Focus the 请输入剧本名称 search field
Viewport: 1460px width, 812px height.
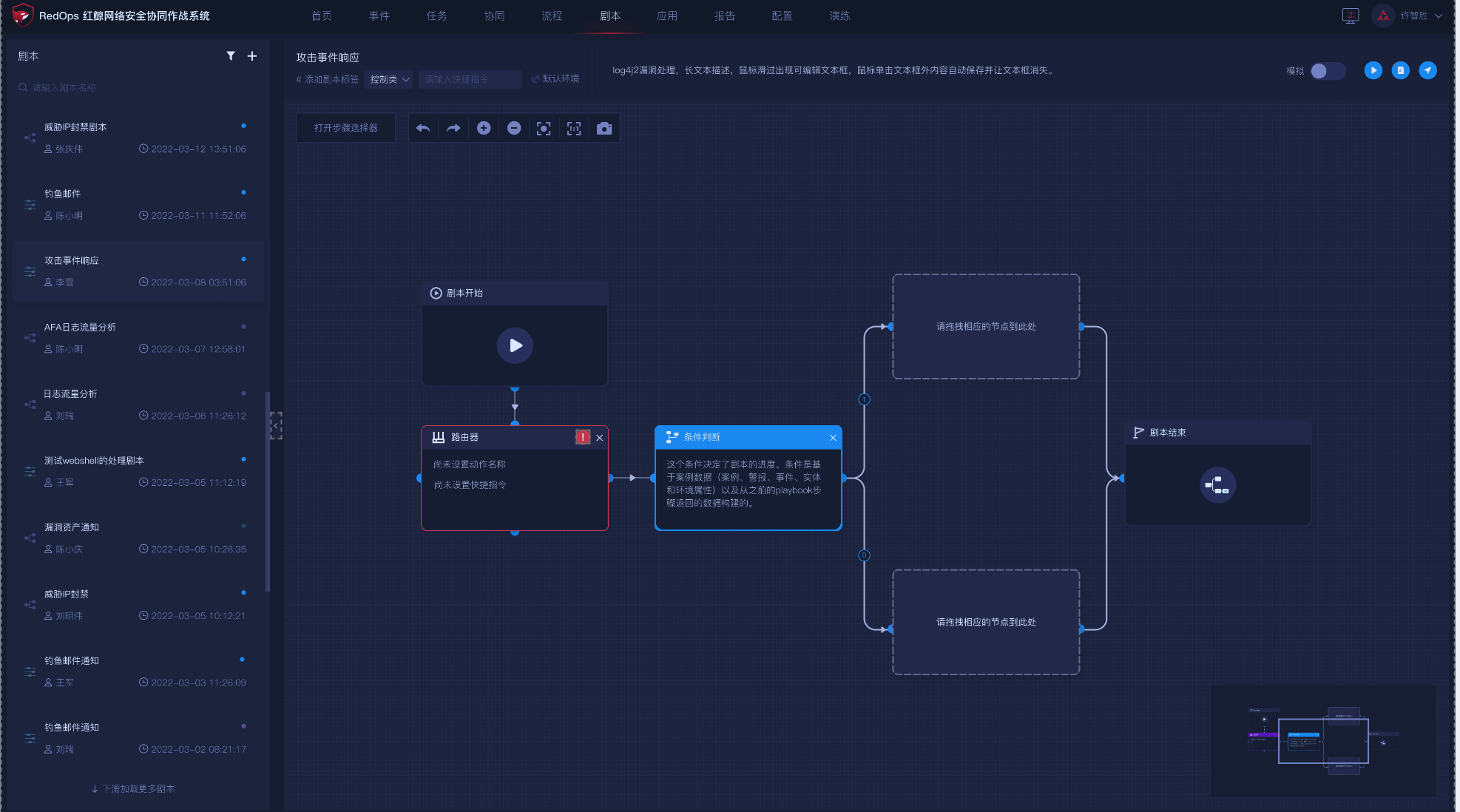point(138,87)
